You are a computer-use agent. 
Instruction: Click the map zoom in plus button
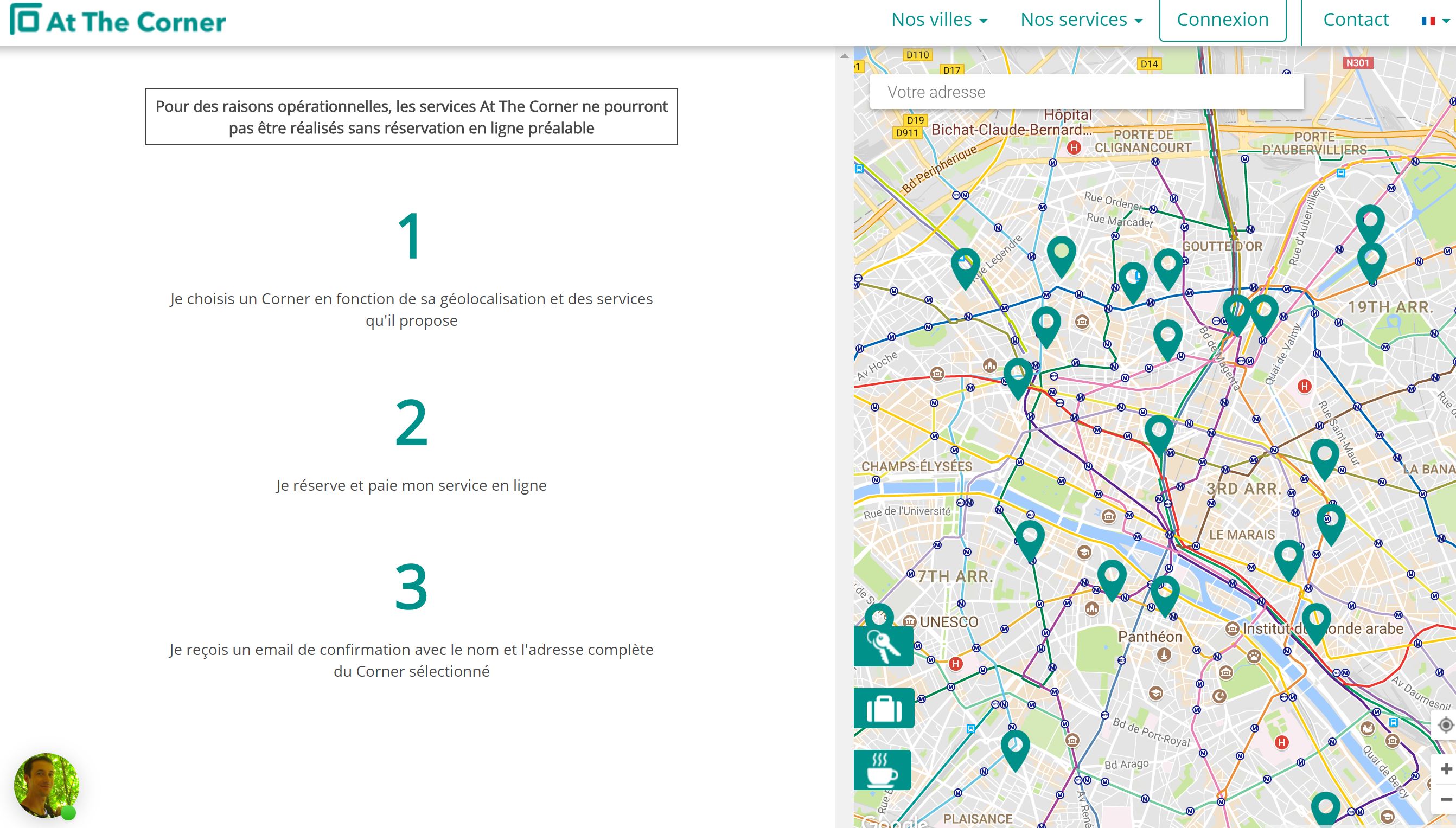click(x=1445, y=769)
